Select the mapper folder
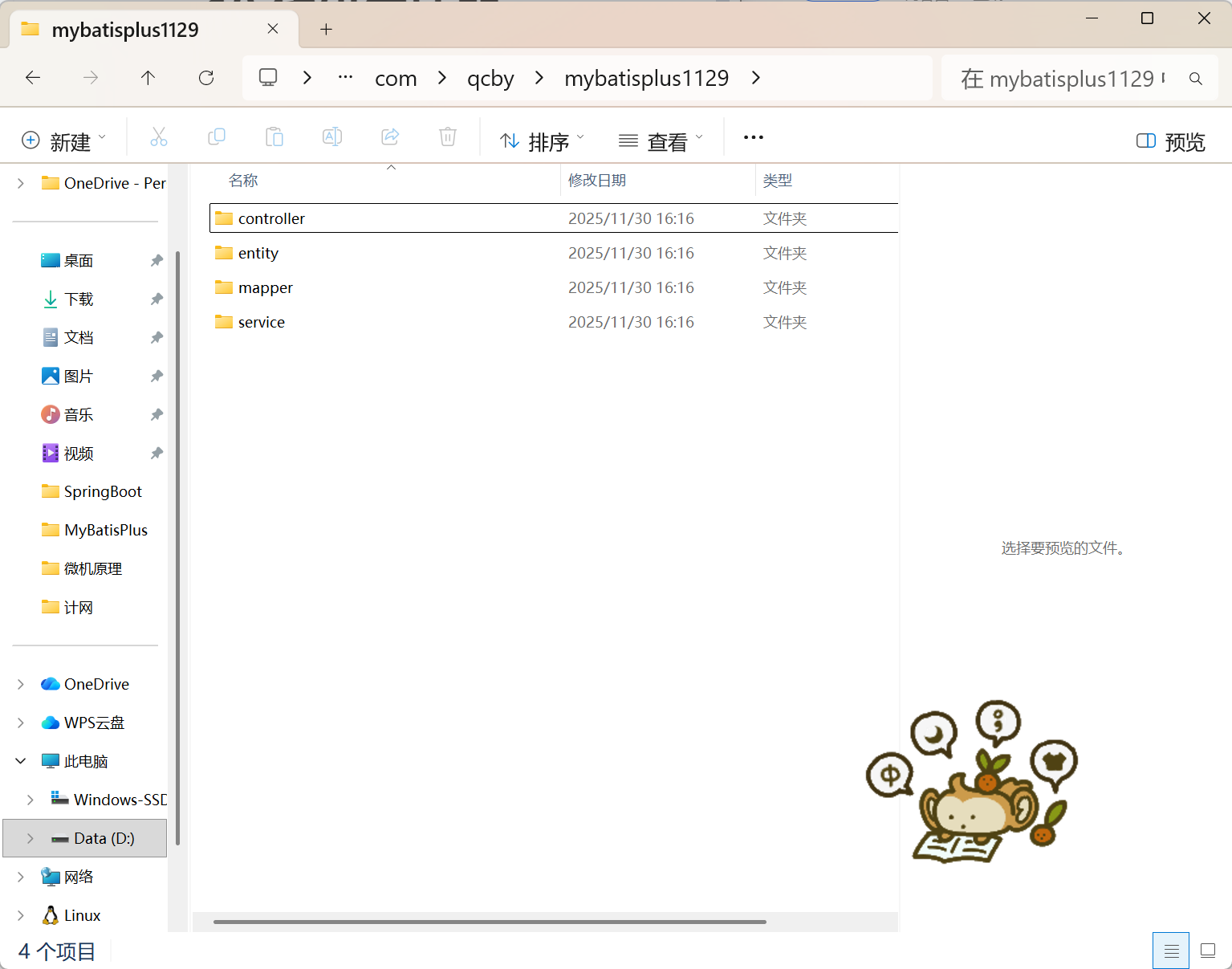The width and height of the screenshot is (1232, 969). tap(554, 287)
